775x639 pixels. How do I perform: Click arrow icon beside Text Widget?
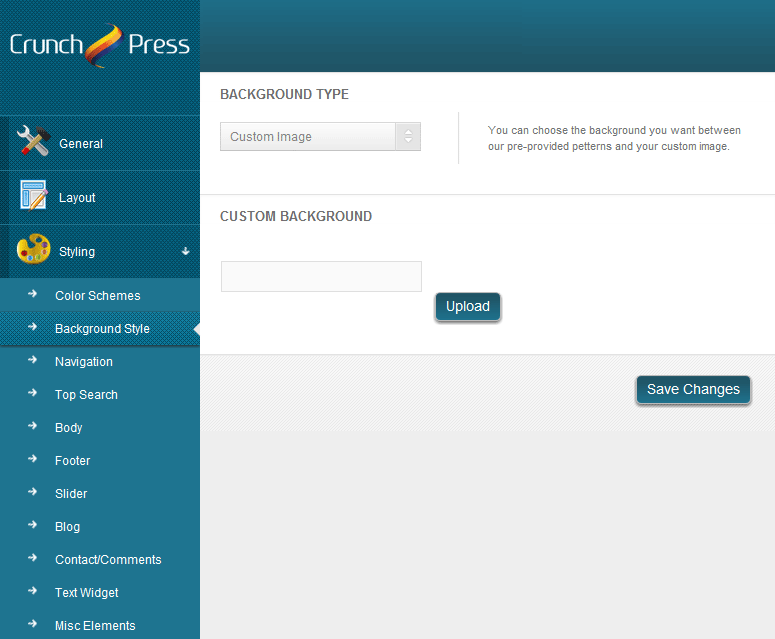click(x=33, y=591)
